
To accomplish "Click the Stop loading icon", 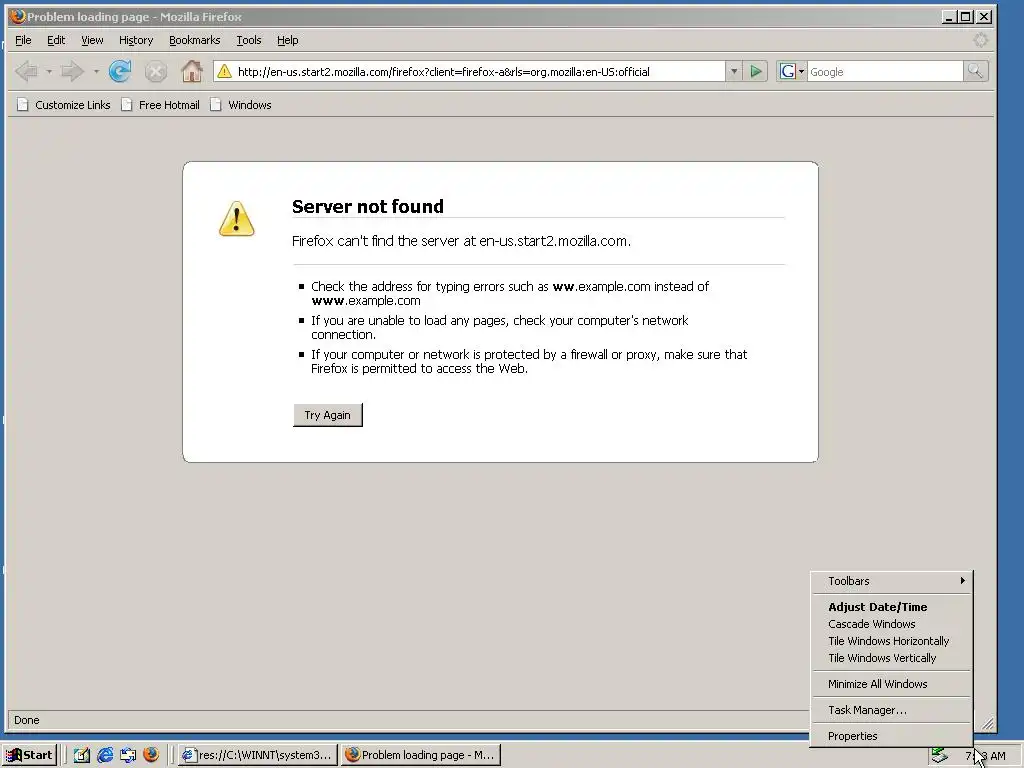I will (x=155, y=71).
